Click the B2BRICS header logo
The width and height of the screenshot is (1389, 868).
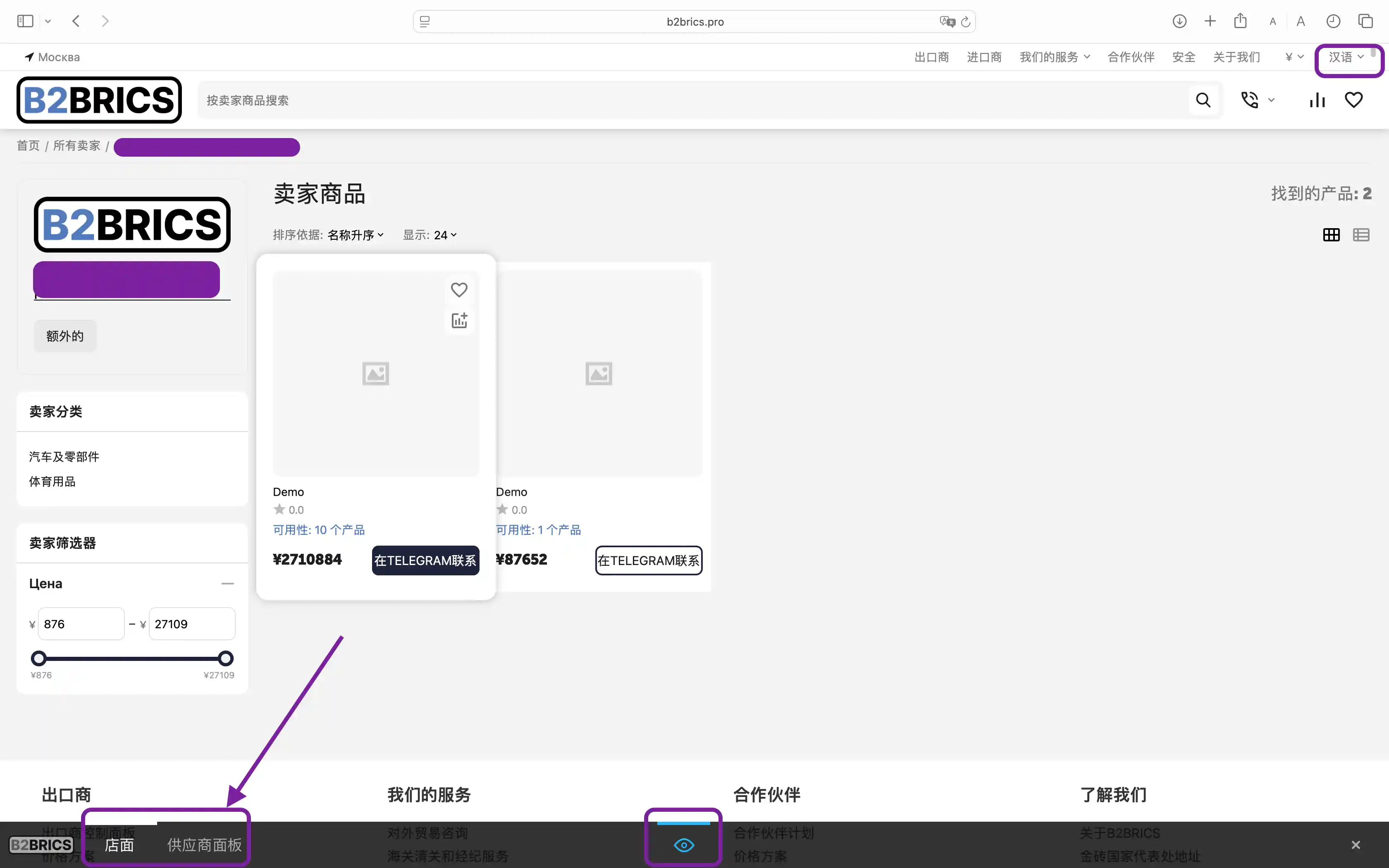99,100
